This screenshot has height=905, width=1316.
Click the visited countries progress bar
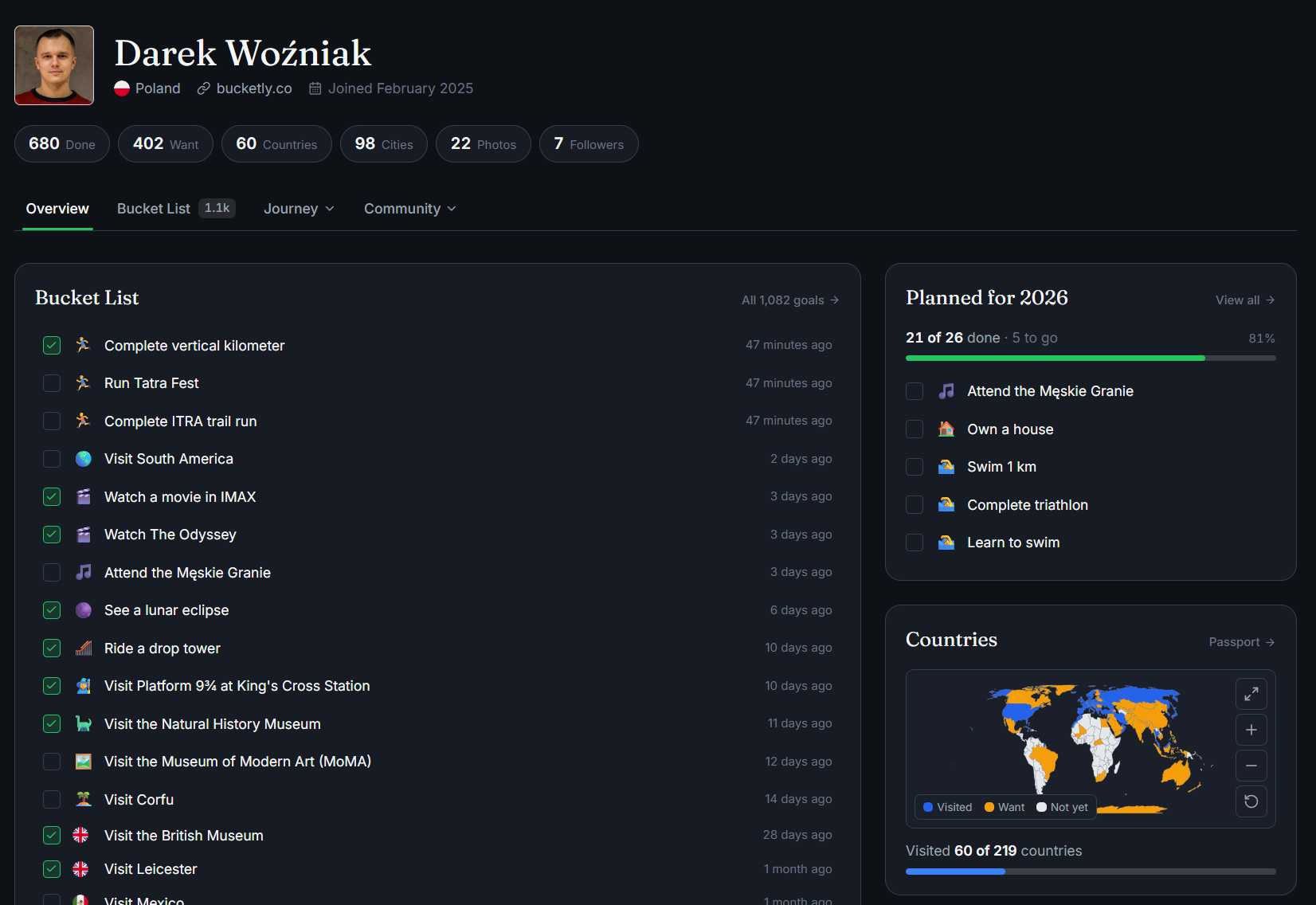point(1091,872)
